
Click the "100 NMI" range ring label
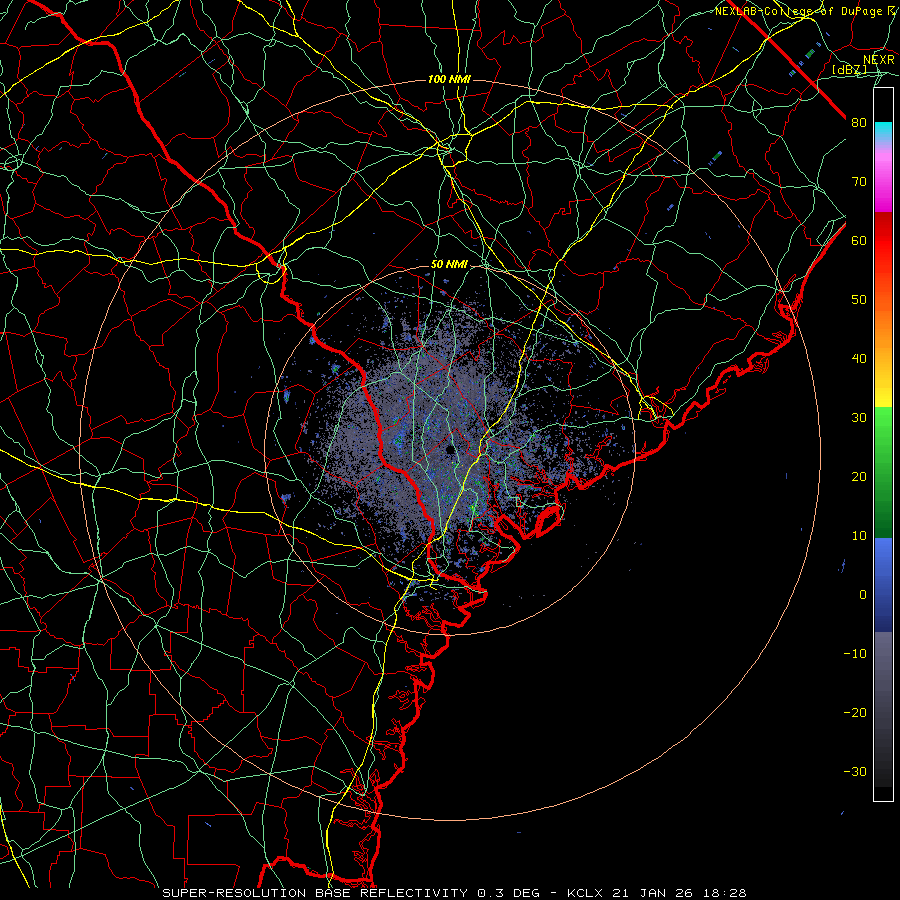click(449, 79)
